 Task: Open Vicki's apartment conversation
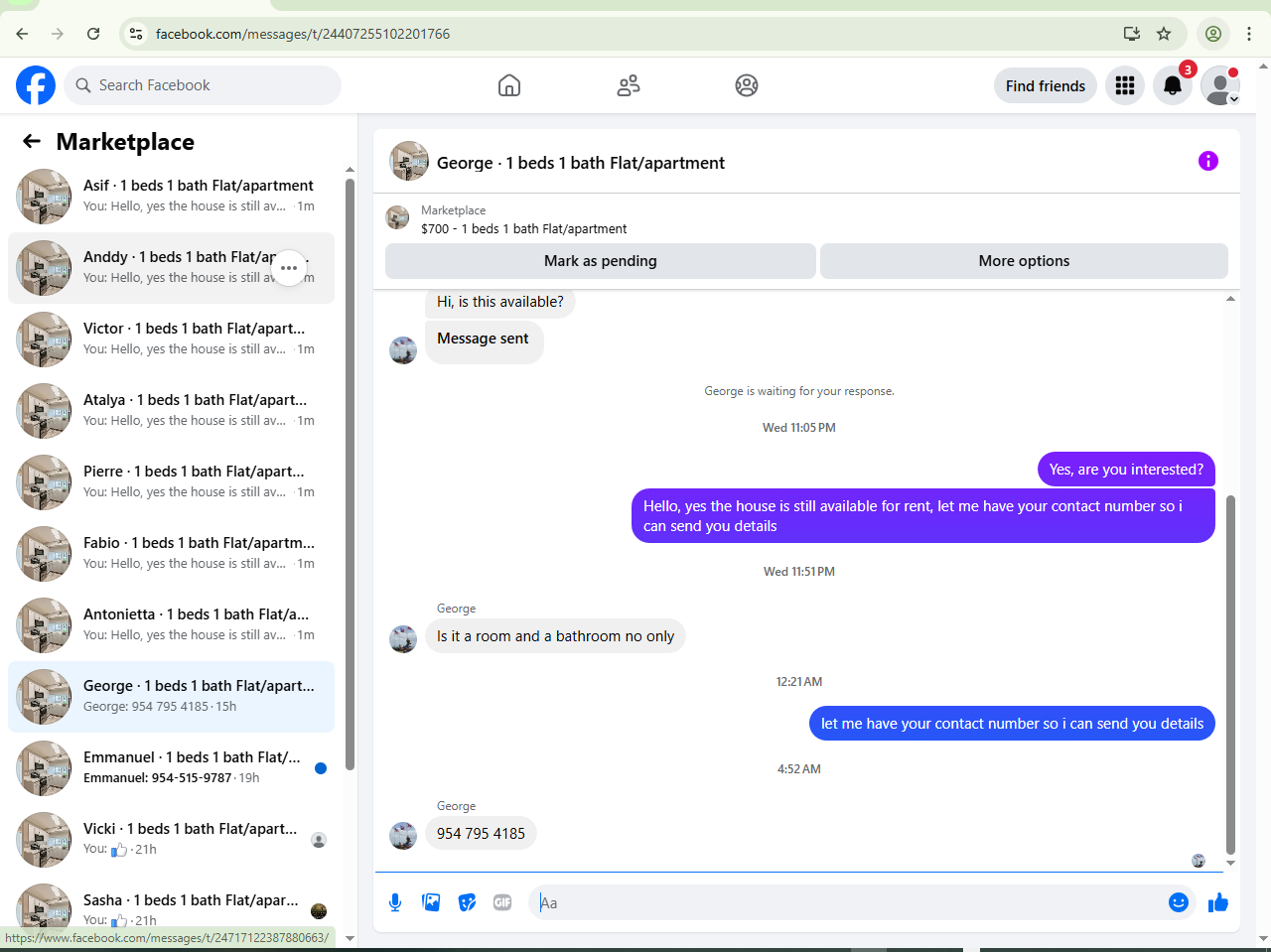pos(171,840)
